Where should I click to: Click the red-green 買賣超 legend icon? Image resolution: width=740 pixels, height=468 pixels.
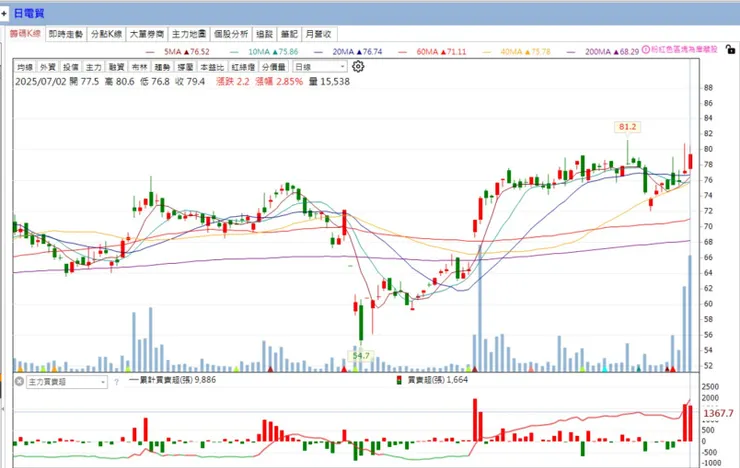399,380
